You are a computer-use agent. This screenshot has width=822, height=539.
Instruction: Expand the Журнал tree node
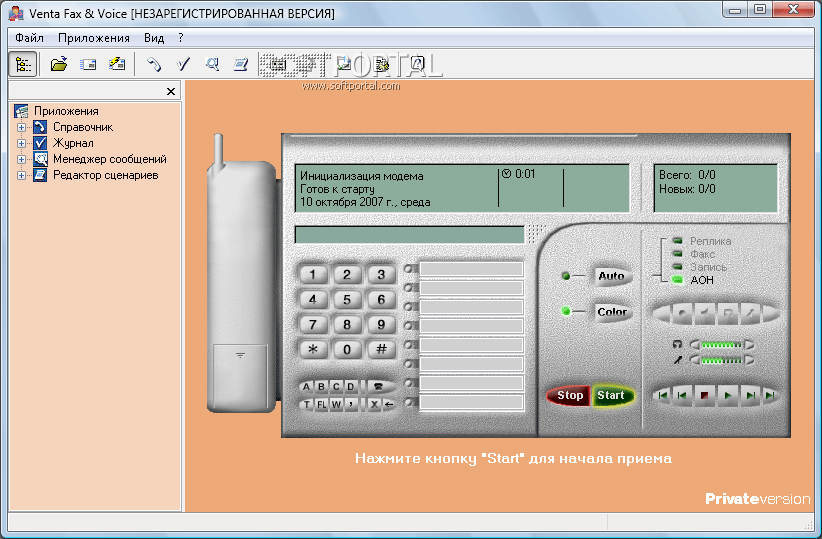click(x=21, y=143)
